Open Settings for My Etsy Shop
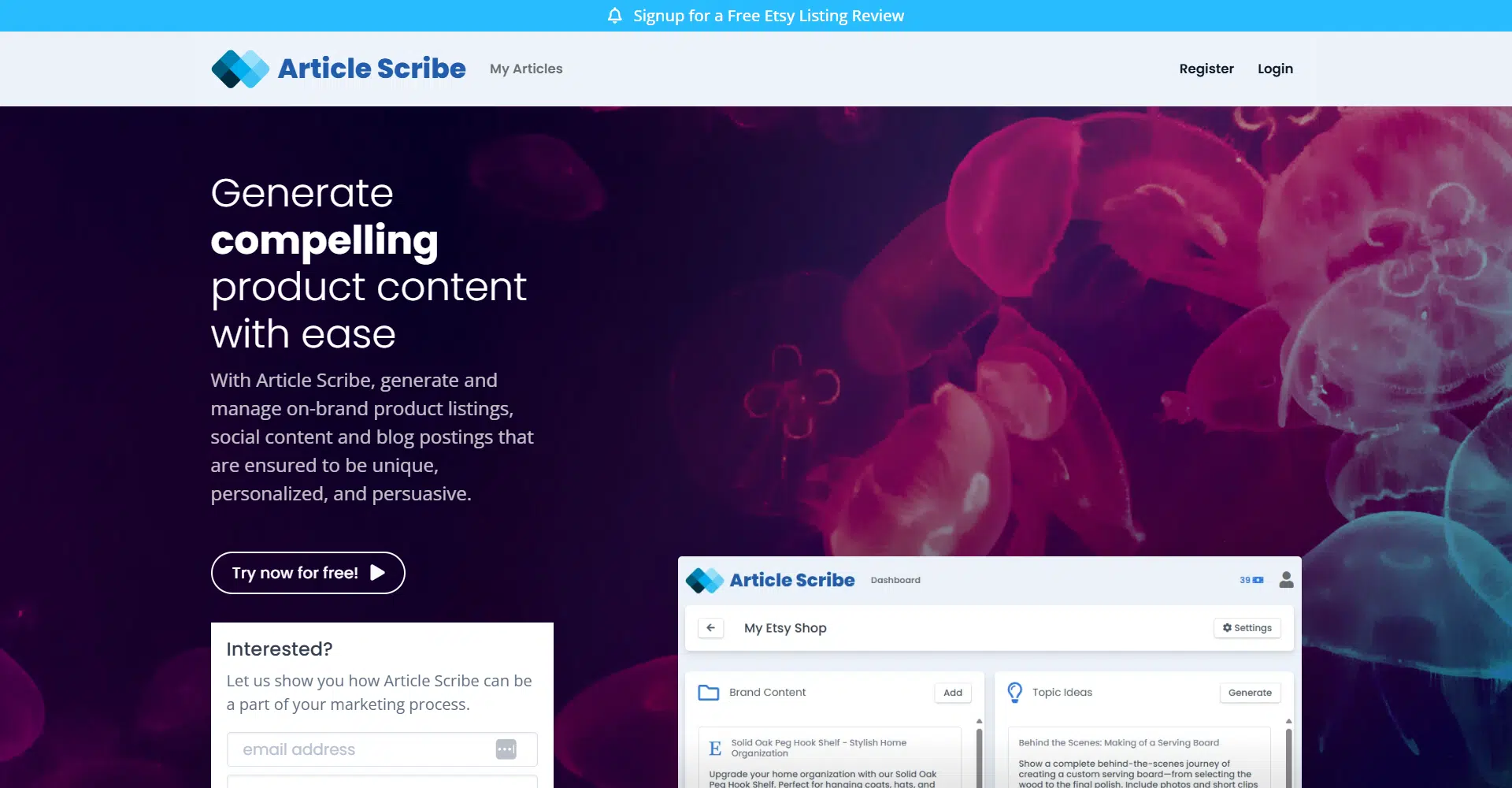 coord(1247,628)
